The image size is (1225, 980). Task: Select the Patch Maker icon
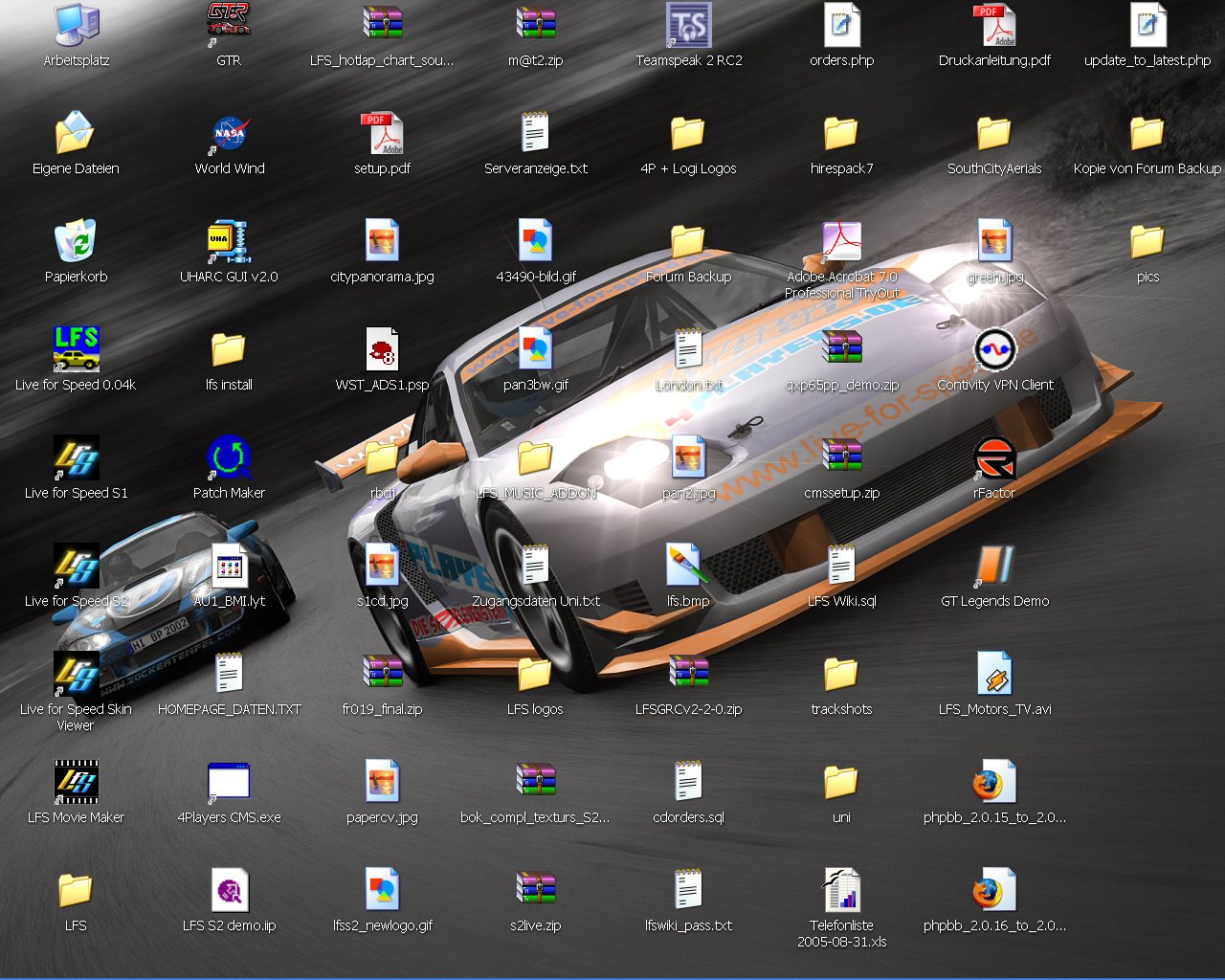(229, 458)
